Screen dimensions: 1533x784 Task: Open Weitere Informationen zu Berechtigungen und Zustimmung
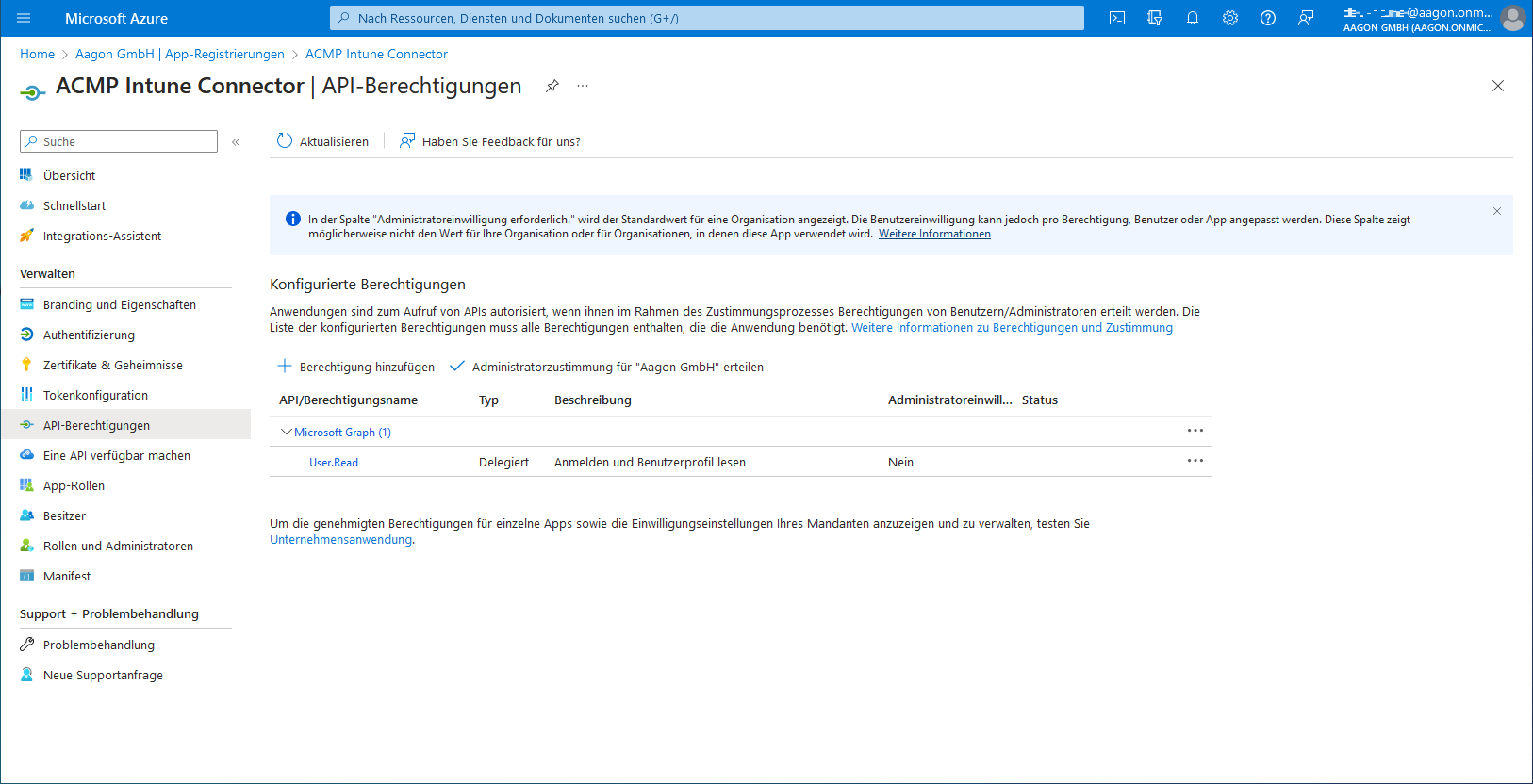pyautogui.click(x=1012, y=327)
